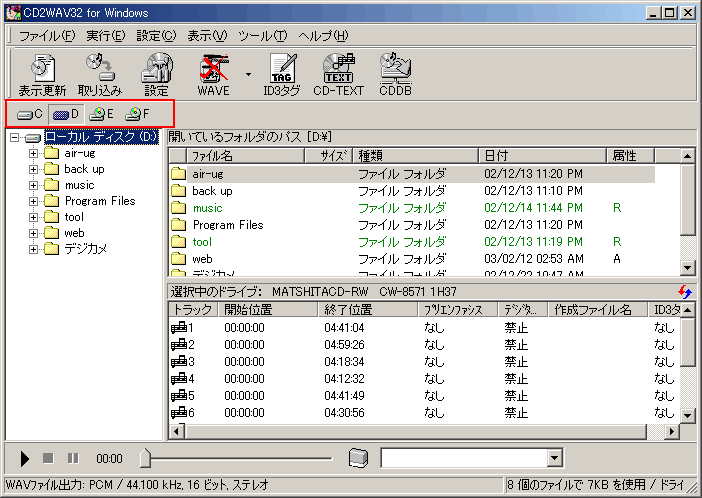Switch to drive E button

click(101, 114)
